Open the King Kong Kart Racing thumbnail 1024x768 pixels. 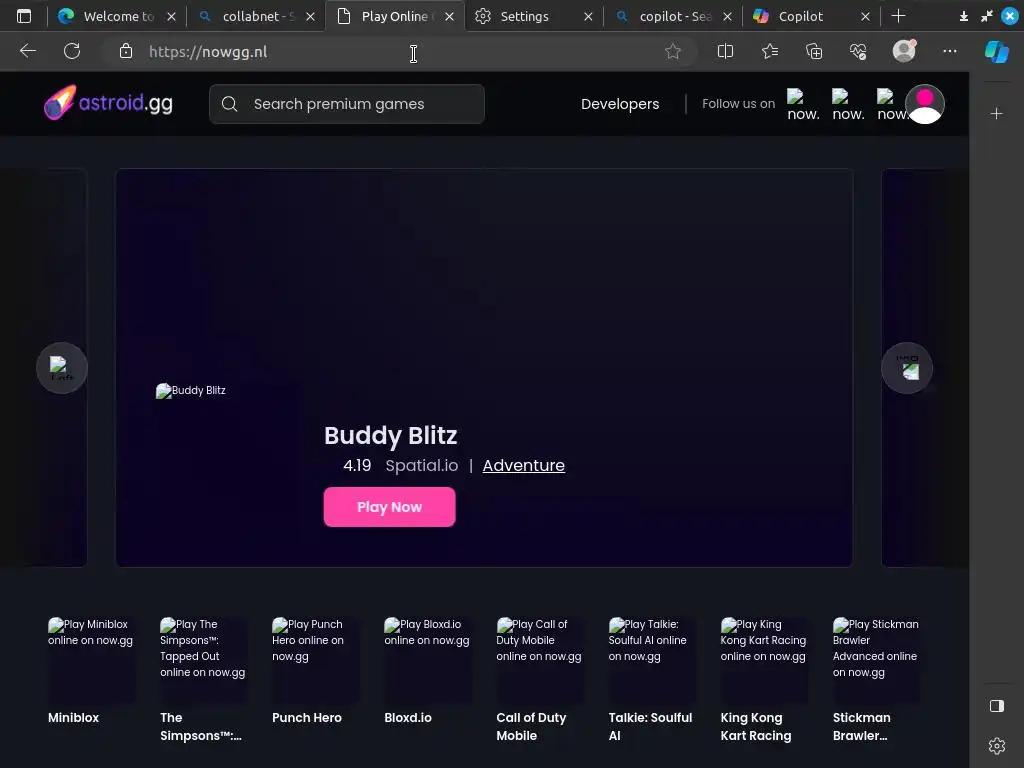tap(765, 659)
